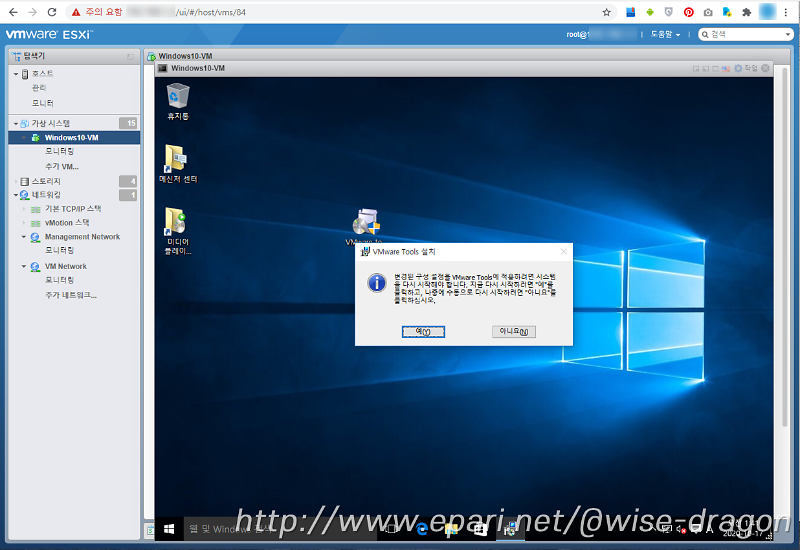The height and width of the screenshot is (550, 800).
Task: Open the Windows Start menu in the VM
Action: pyautogui.click(x=169, y=529)
